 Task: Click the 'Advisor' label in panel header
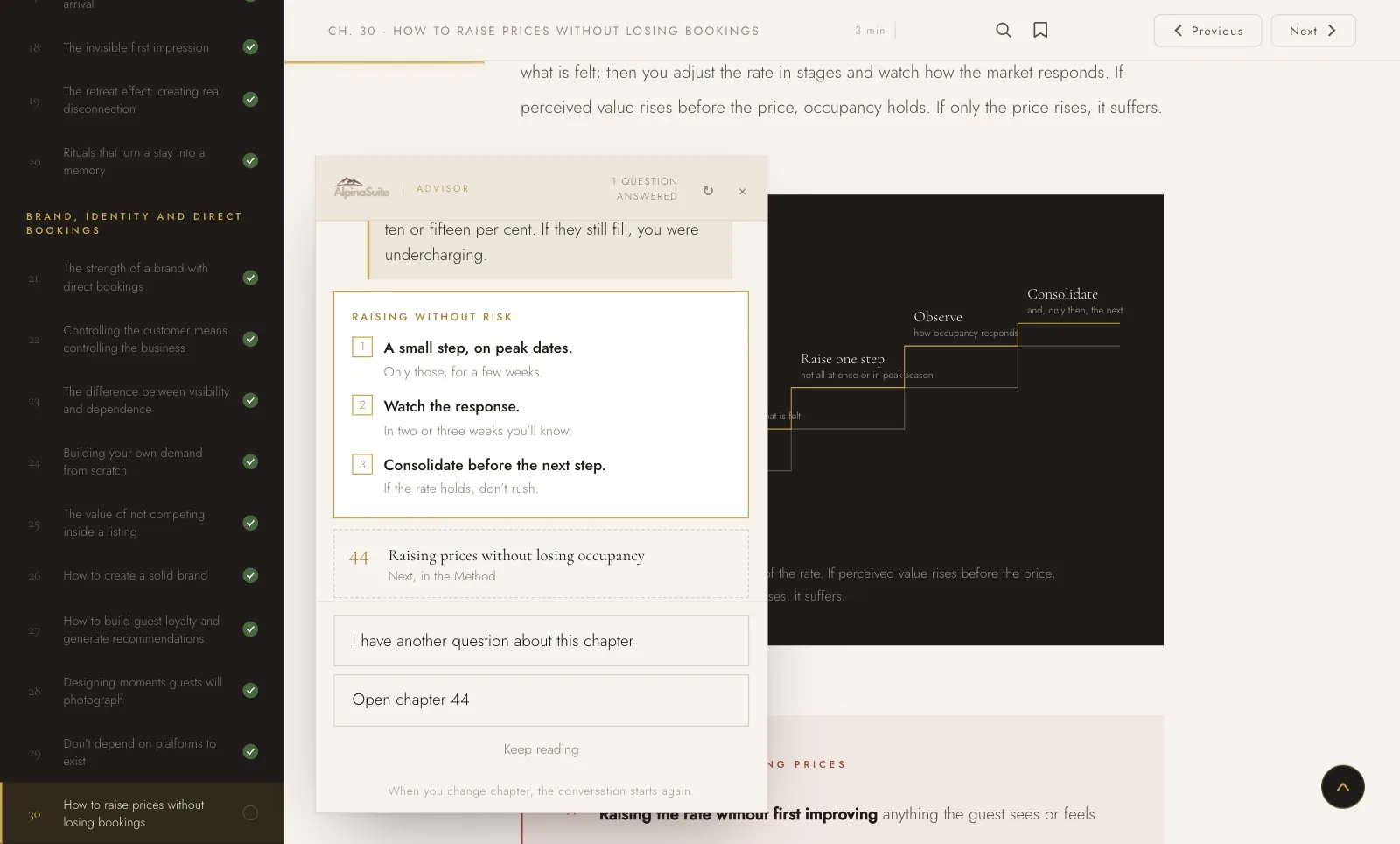click(443, 188)
